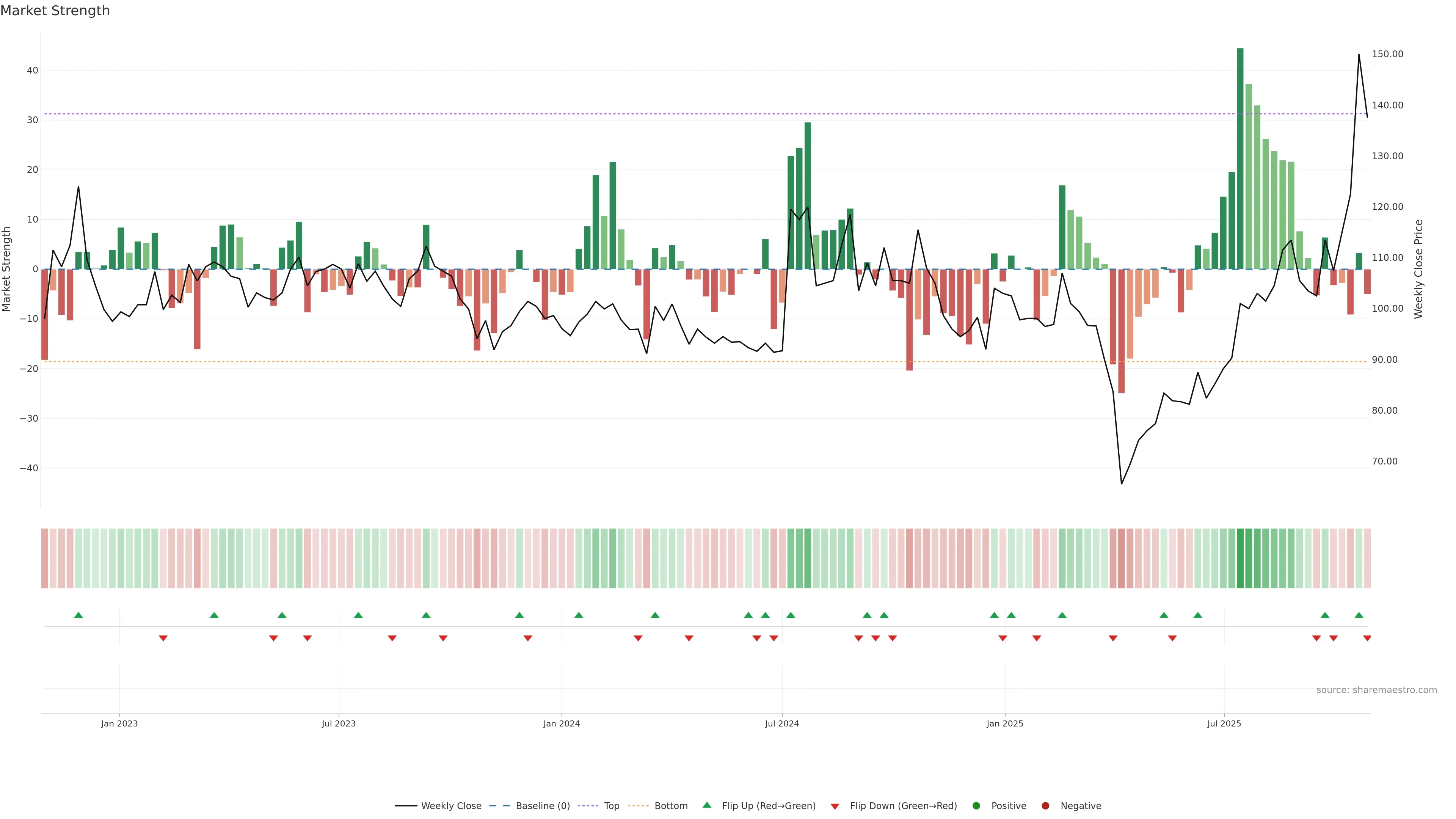This screenshot has width=1456, height=819.
Task: Click the Positive green circle legend icon
Action: 976,805
